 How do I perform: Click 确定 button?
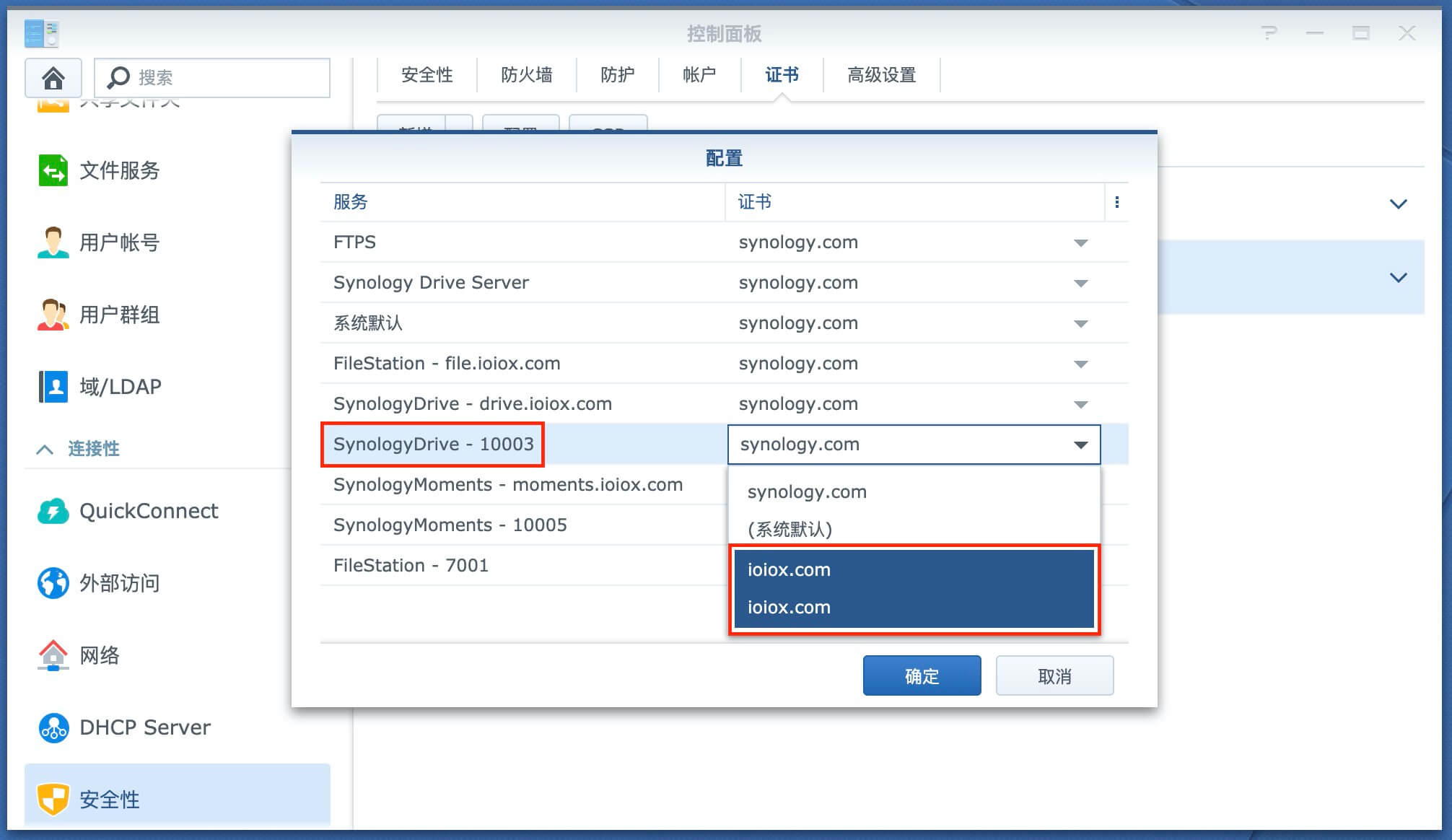point(922,676)
